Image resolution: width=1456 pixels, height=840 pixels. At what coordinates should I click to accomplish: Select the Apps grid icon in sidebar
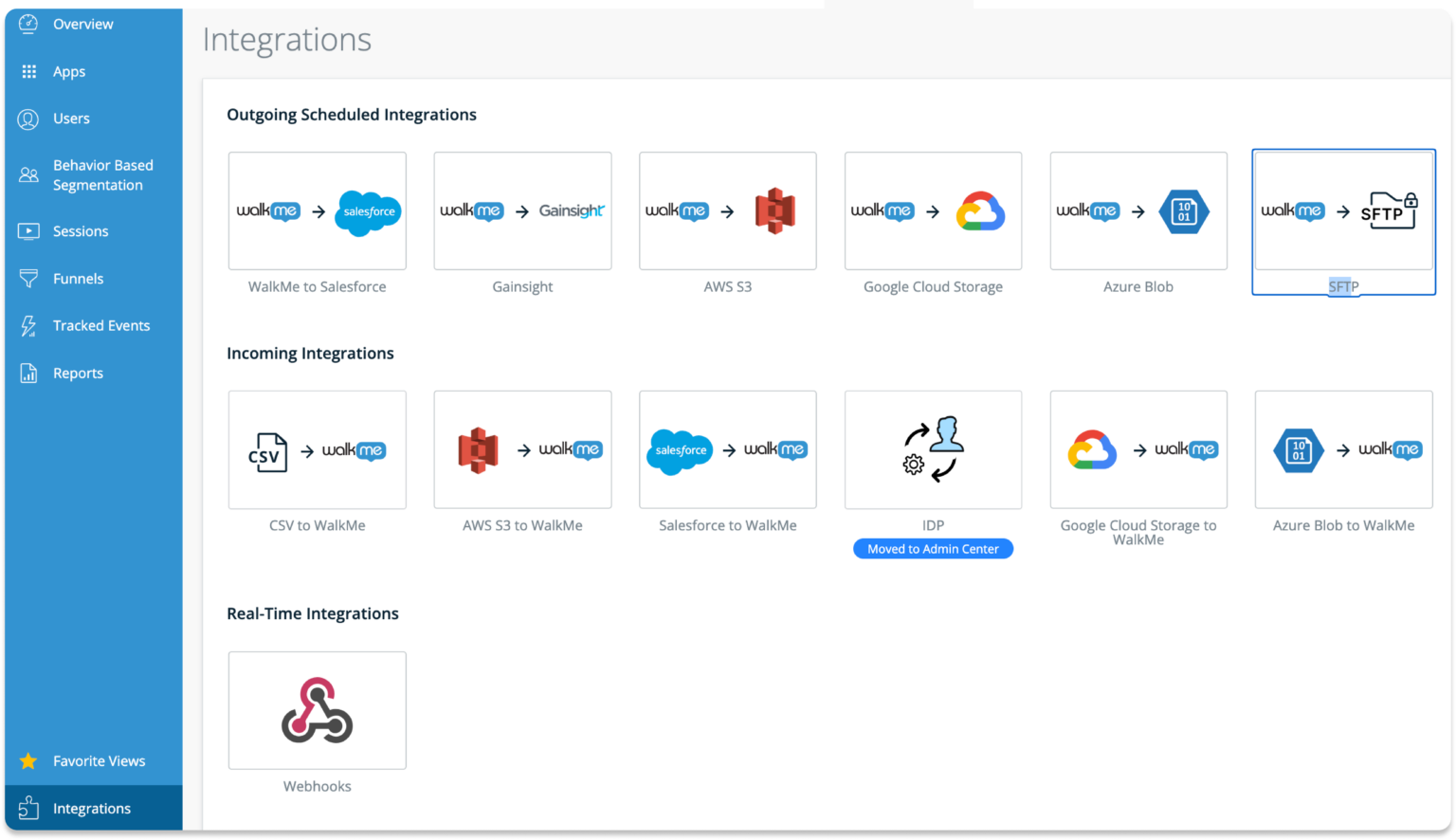pyautogui.click(x=27, y=71)
